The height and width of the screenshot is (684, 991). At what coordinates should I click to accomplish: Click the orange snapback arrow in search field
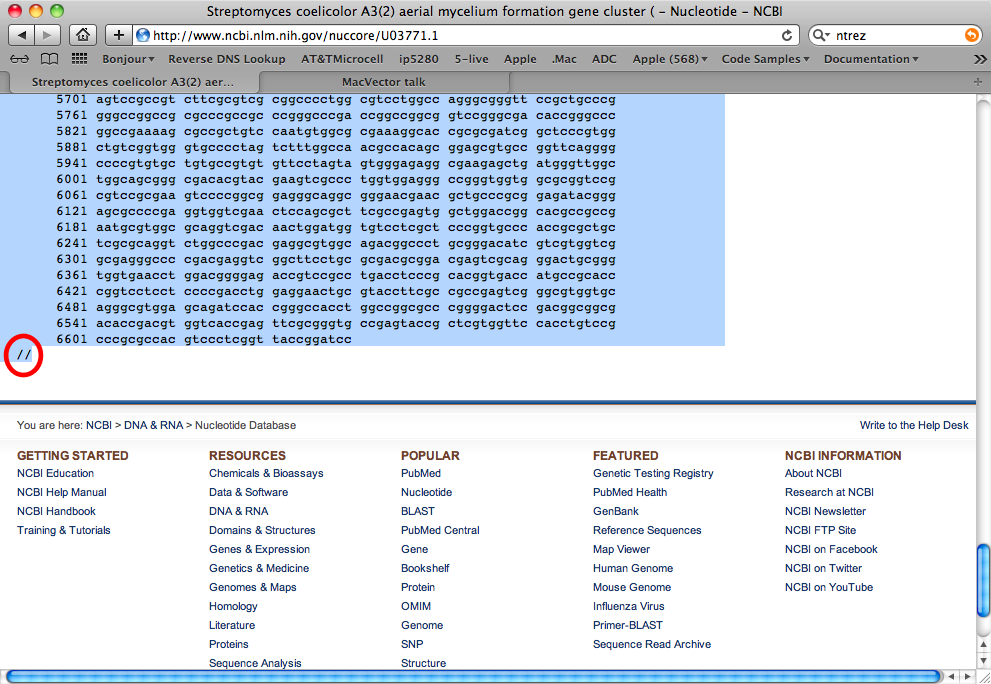point(971,35)
